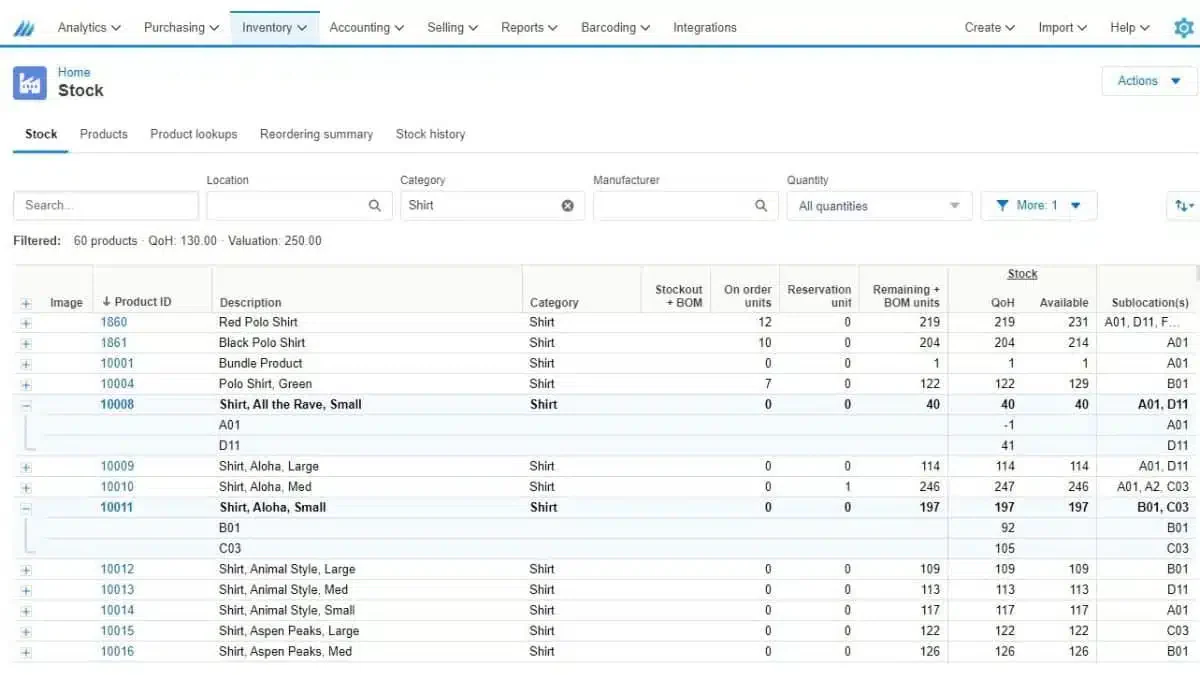
Task: Click the Stock warehouse icon beside title
Action: (30, 83)
